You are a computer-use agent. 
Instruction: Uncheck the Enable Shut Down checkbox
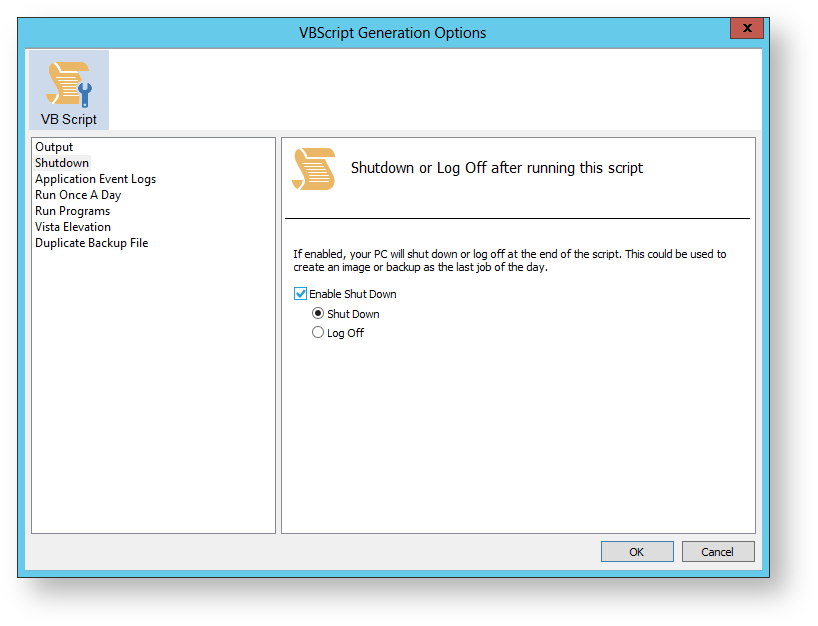click(x=300, y=294)
